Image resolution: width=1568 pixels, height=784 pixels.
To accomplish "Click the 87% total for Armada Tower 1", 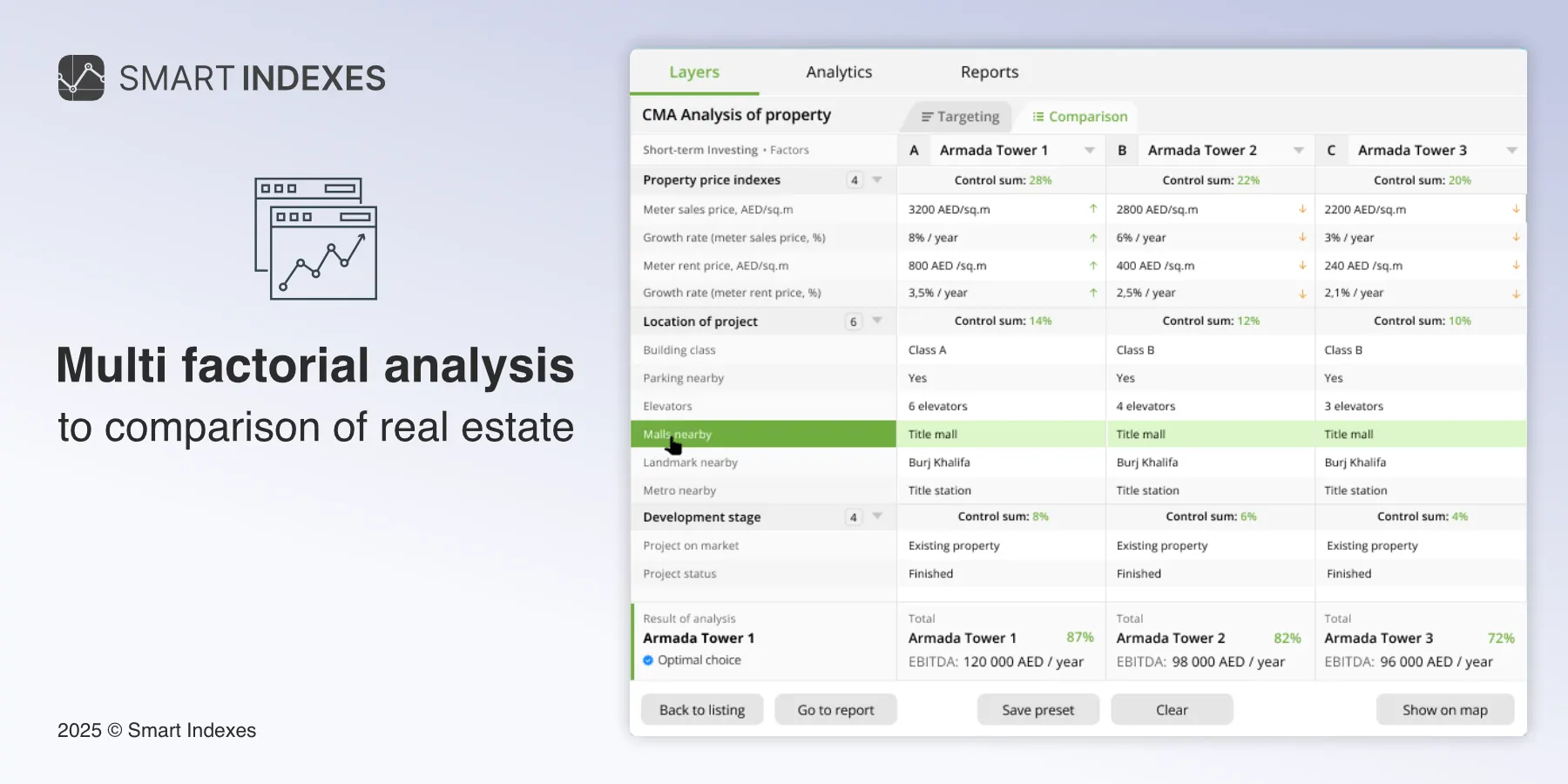I will 1080,638.
